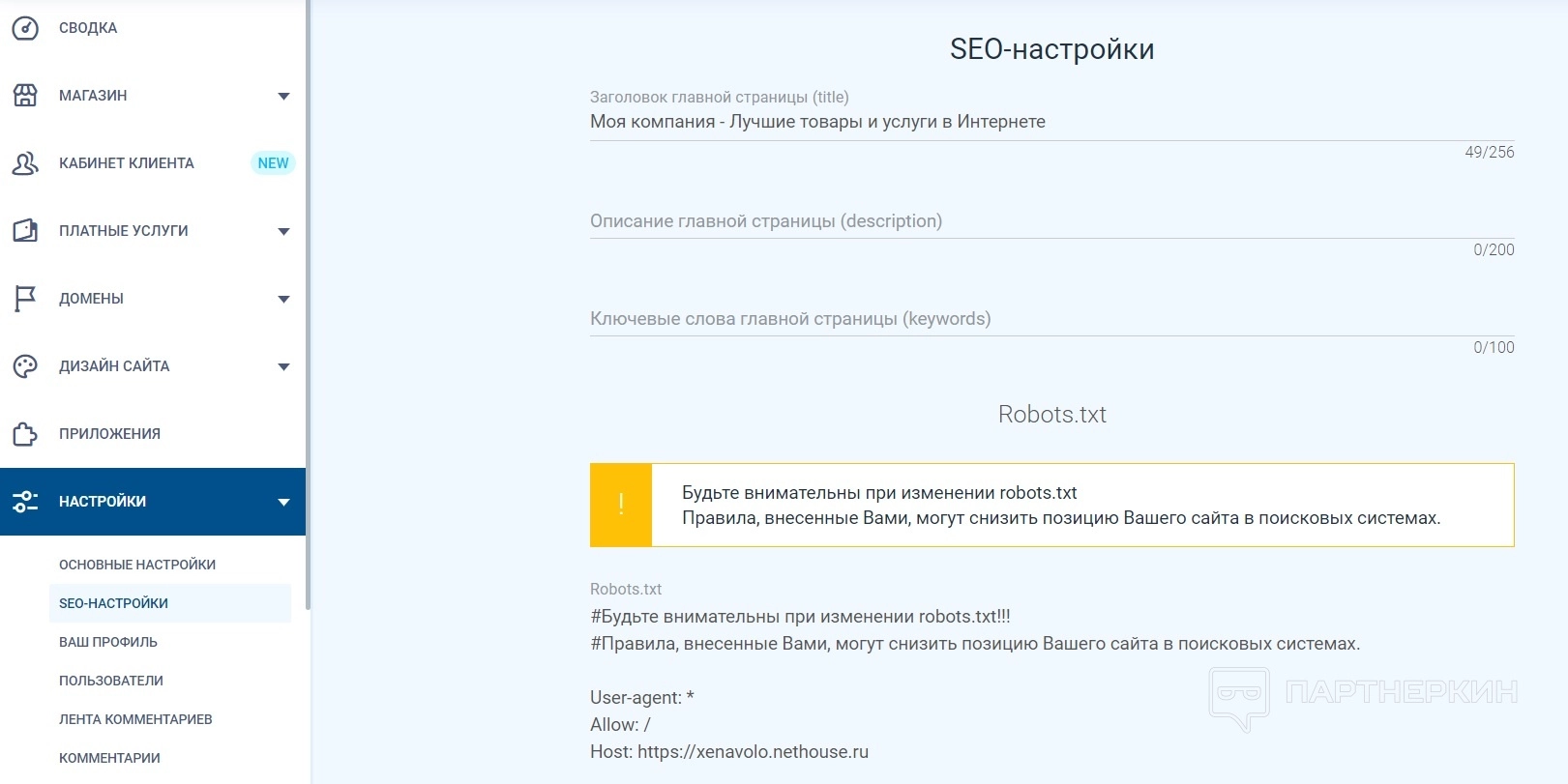Click the Домены flag icon
Viewport: 1568px width, 784px height.
tap(25, 299)
